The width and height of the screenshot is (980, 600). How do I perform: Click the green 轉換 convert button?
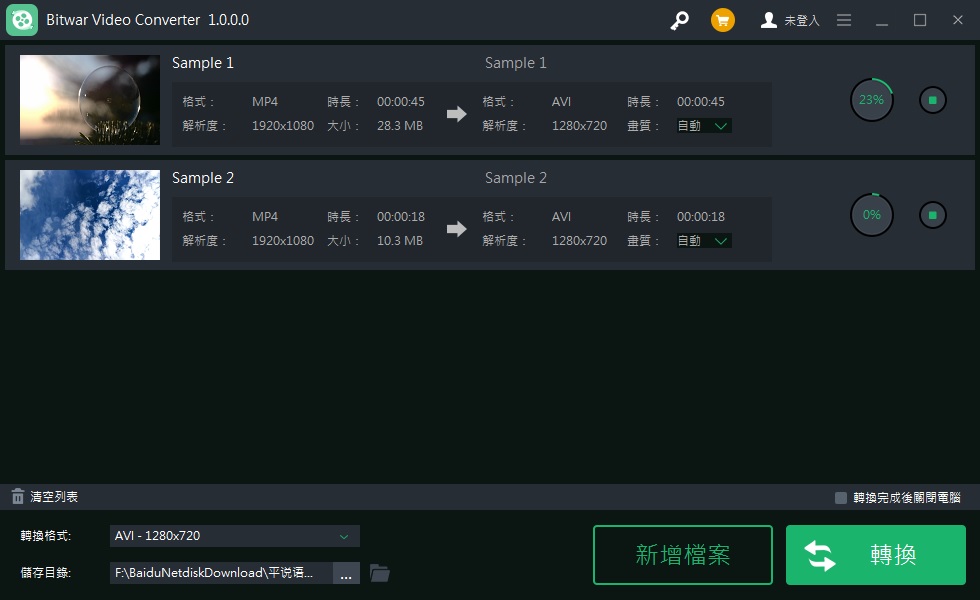point(876,555)
